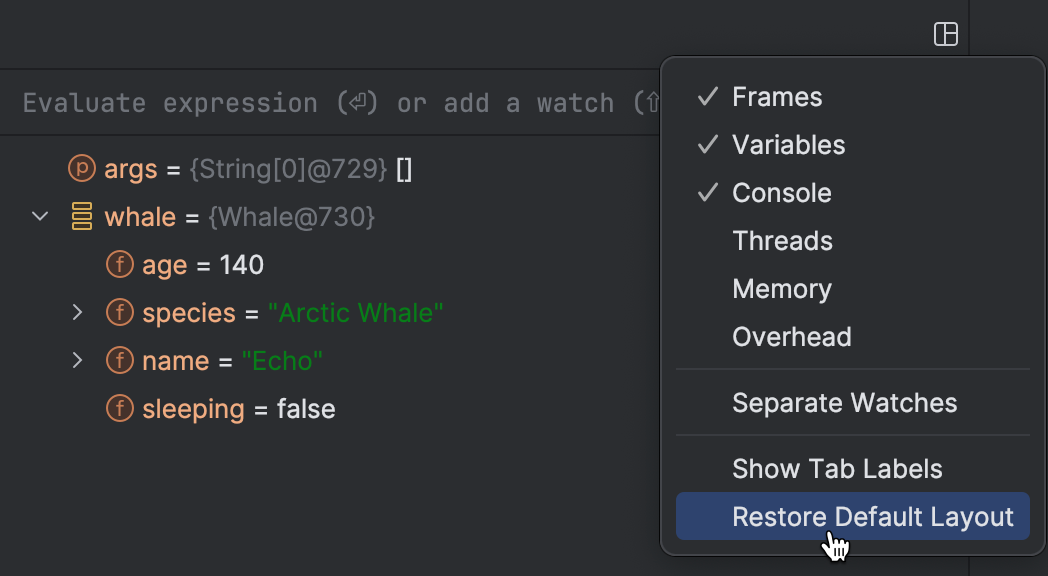
Task: Uncheck the Frames view option
Action: (x=777, y=96)
